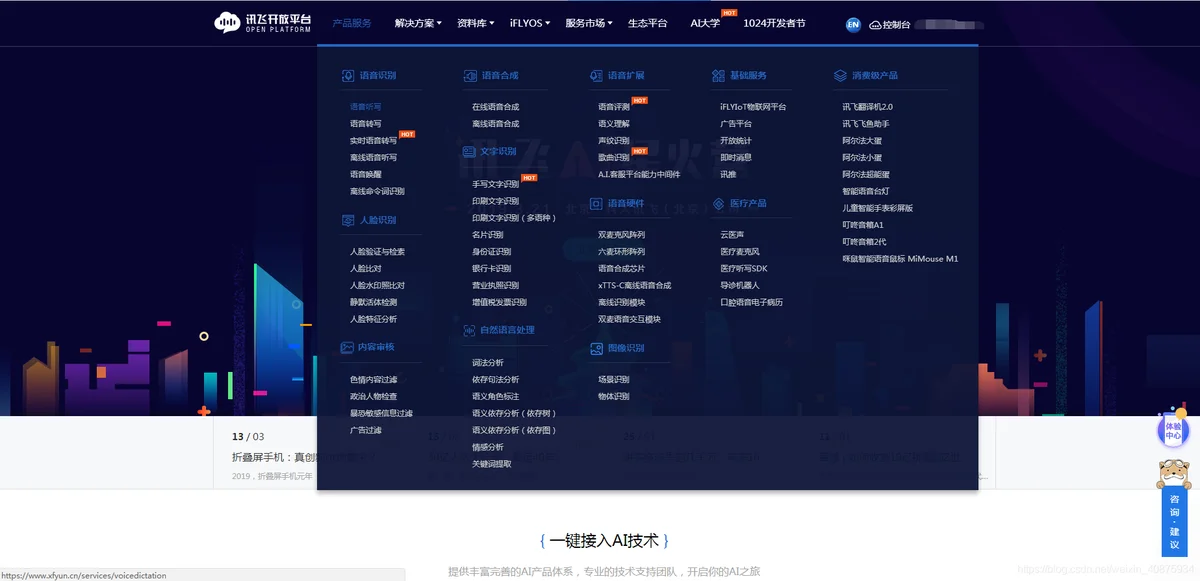
Task: Open iFLYIoT物联网平台 link
Action: coord(753,107)
